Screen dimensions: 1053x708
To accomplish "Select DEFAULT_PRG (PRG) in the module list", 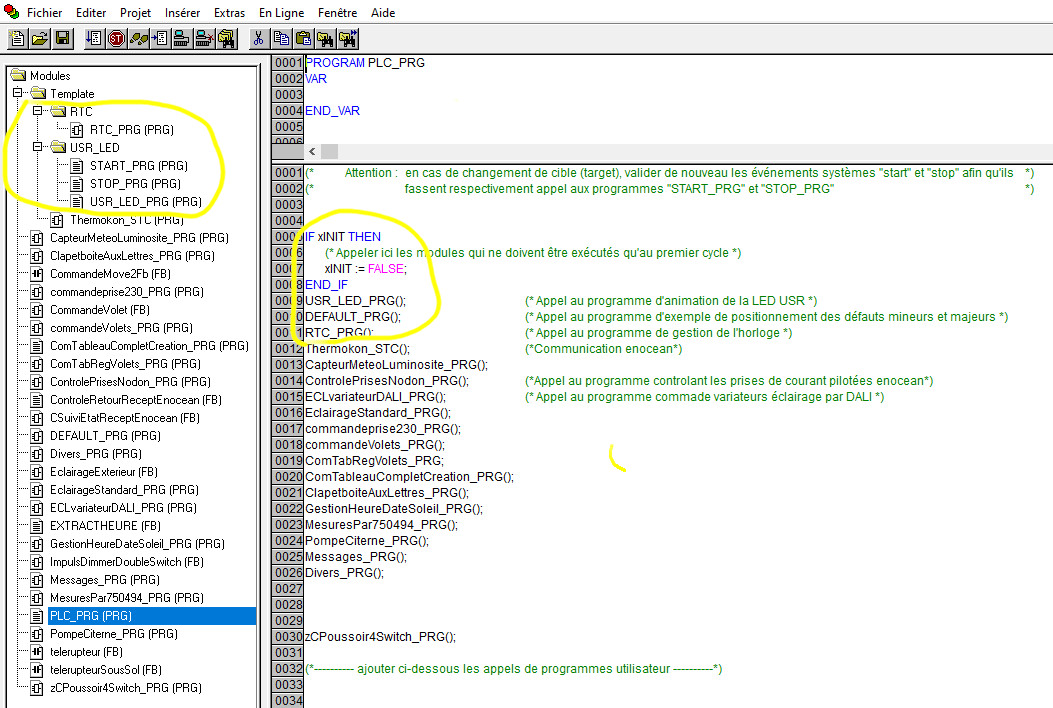I will (103, 436).
